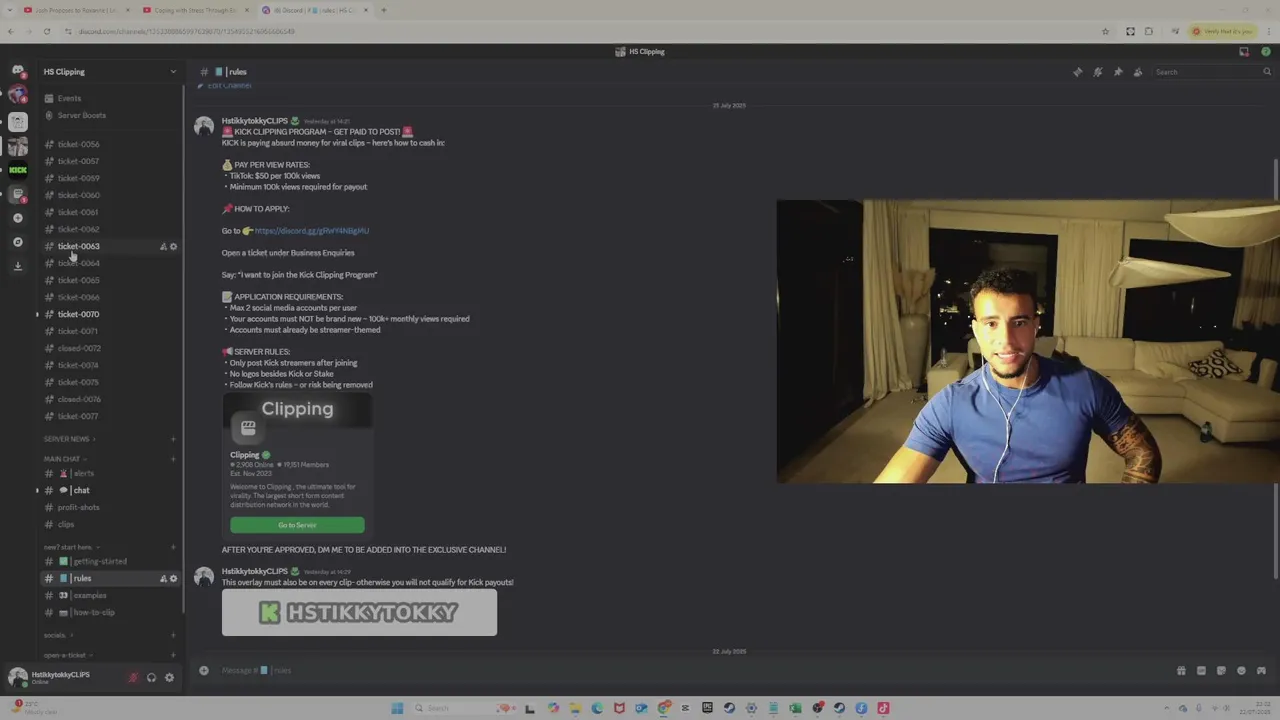The width and height of the screenshot is (1280, 720).
Task: Click Chrome profile verify button
Action: point(1222,31)
